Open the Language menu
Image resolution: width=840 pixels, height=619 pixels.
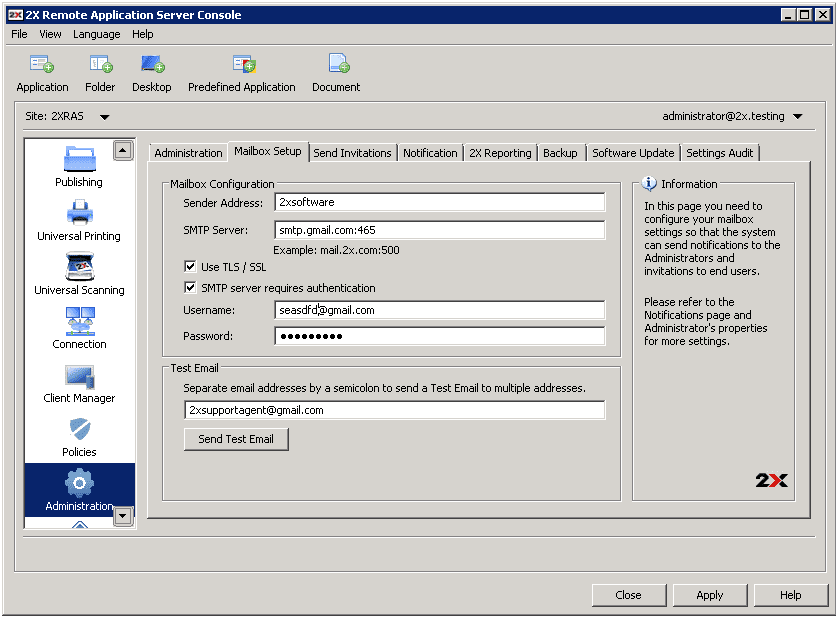coord(97,34)
